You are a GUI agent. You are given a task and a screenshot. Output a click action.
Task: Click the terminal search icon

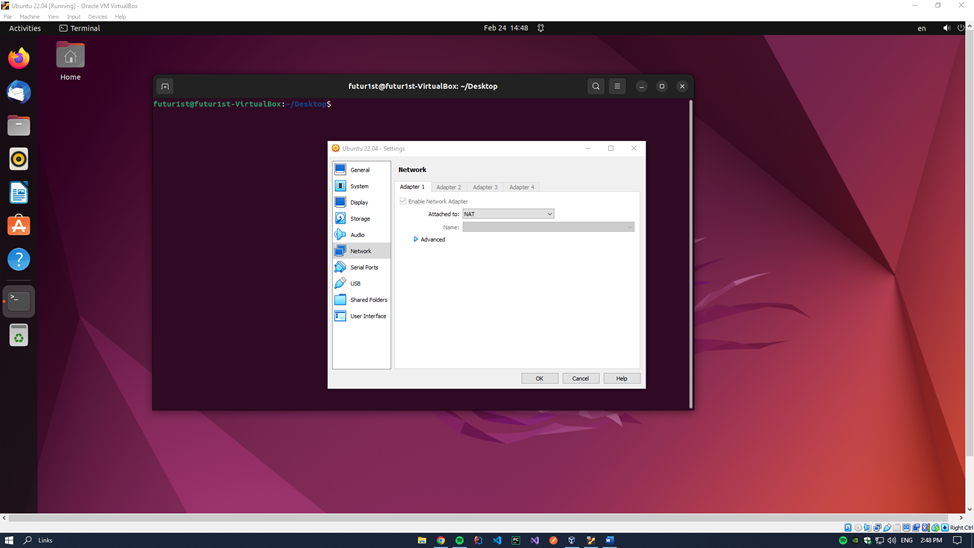596,86
